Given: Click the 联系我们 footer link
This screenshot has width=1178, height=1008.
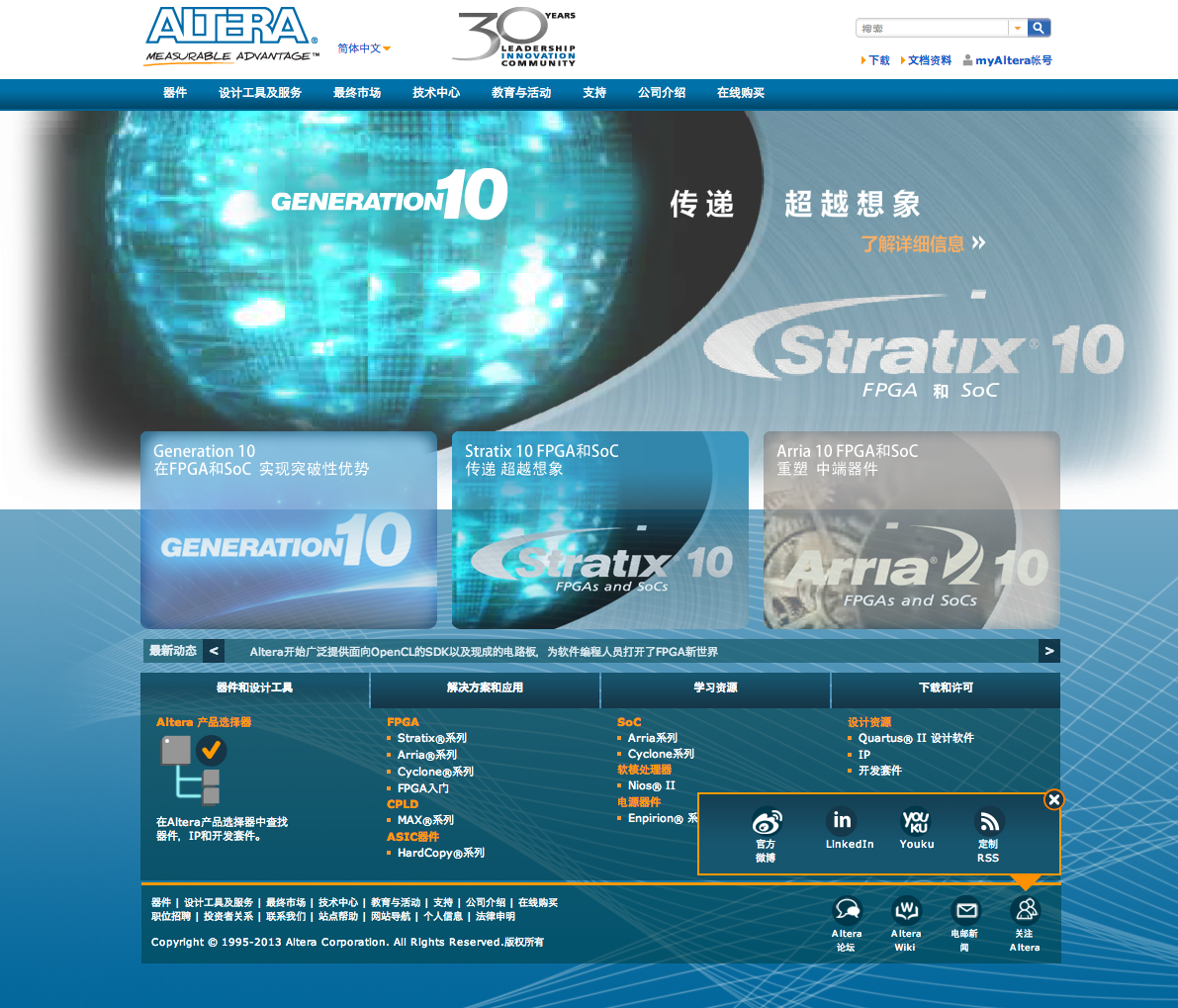Looking at the screenshot, I should point(286,916).
